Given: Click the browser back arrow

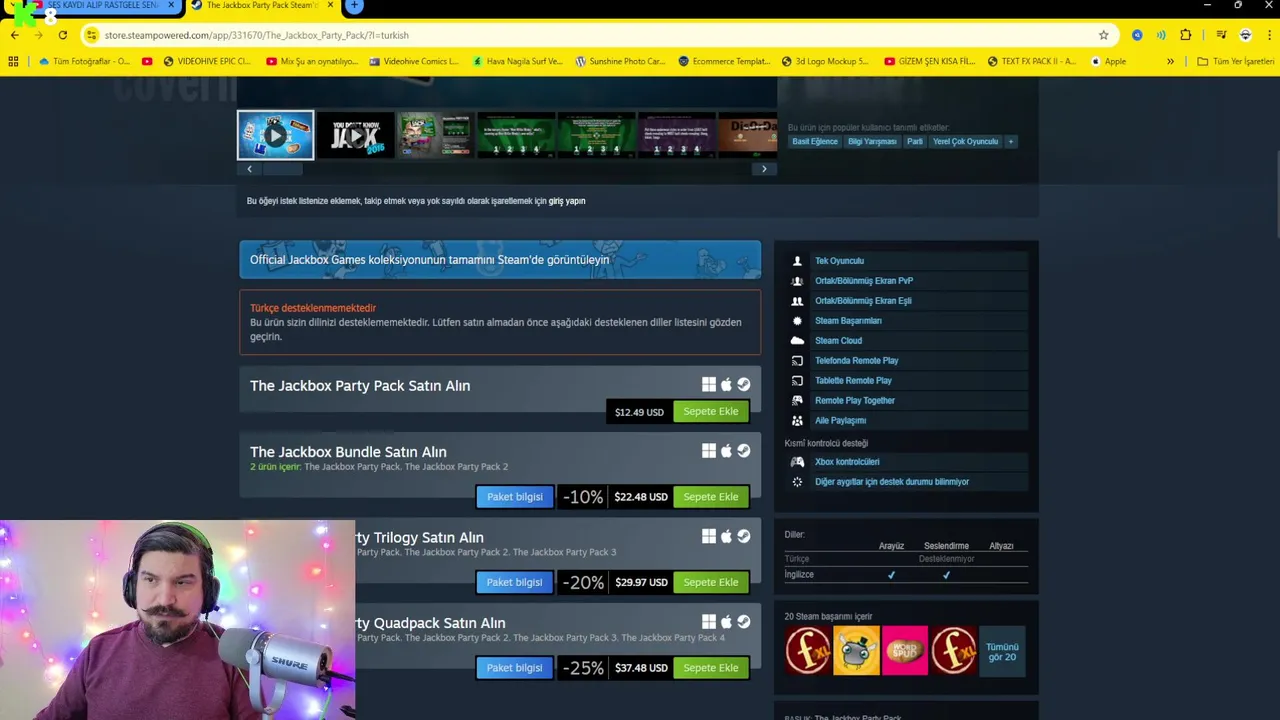Looking at the screenshot, I should pos(14,35).
